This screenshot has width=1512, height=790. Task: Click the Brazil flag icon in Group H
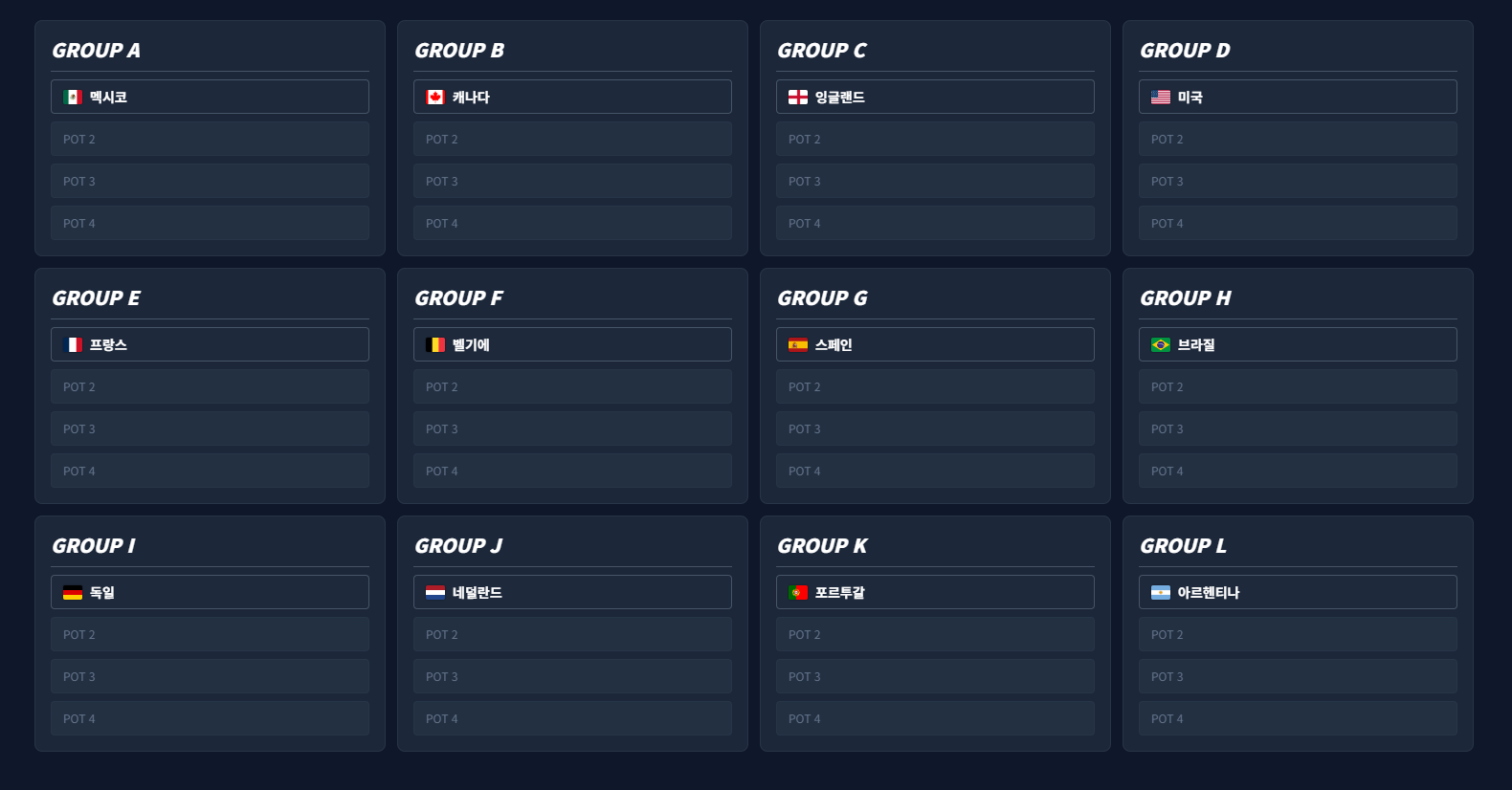(1161, 344)
